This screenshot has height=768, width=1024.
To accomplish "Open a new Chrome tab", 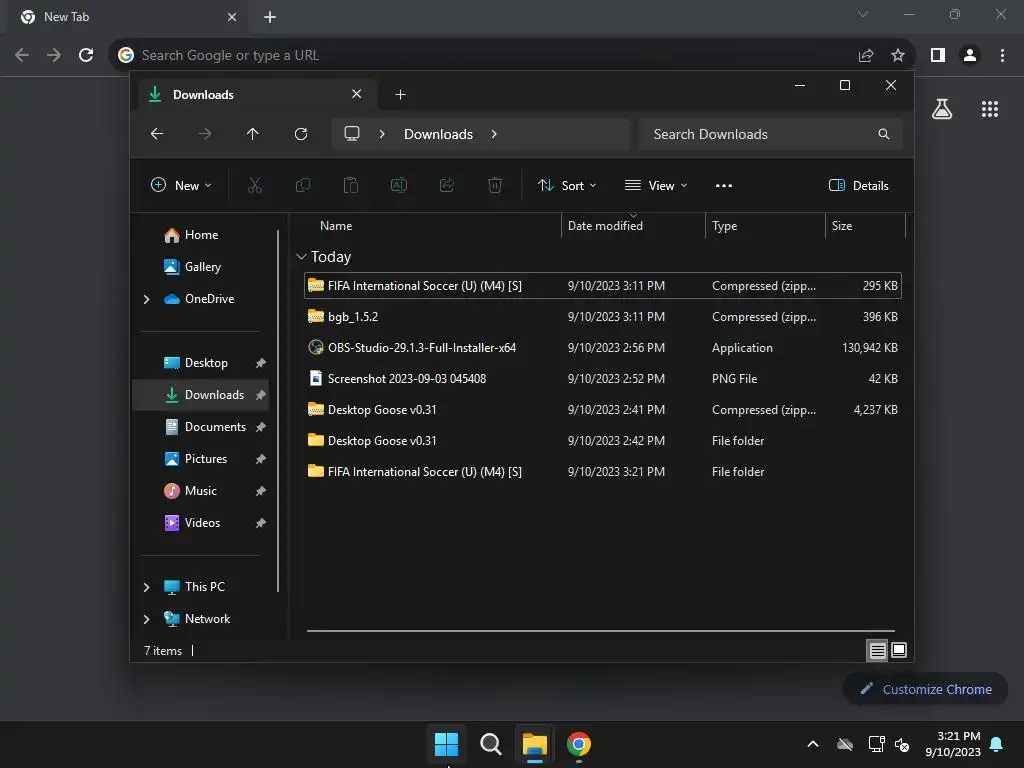I will click(x=270, y=17).
